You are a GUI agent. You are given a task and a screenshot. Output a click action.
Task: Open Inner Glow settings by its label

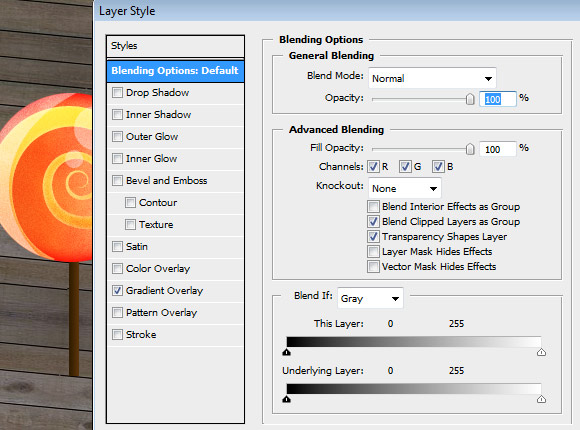[151, 159]
